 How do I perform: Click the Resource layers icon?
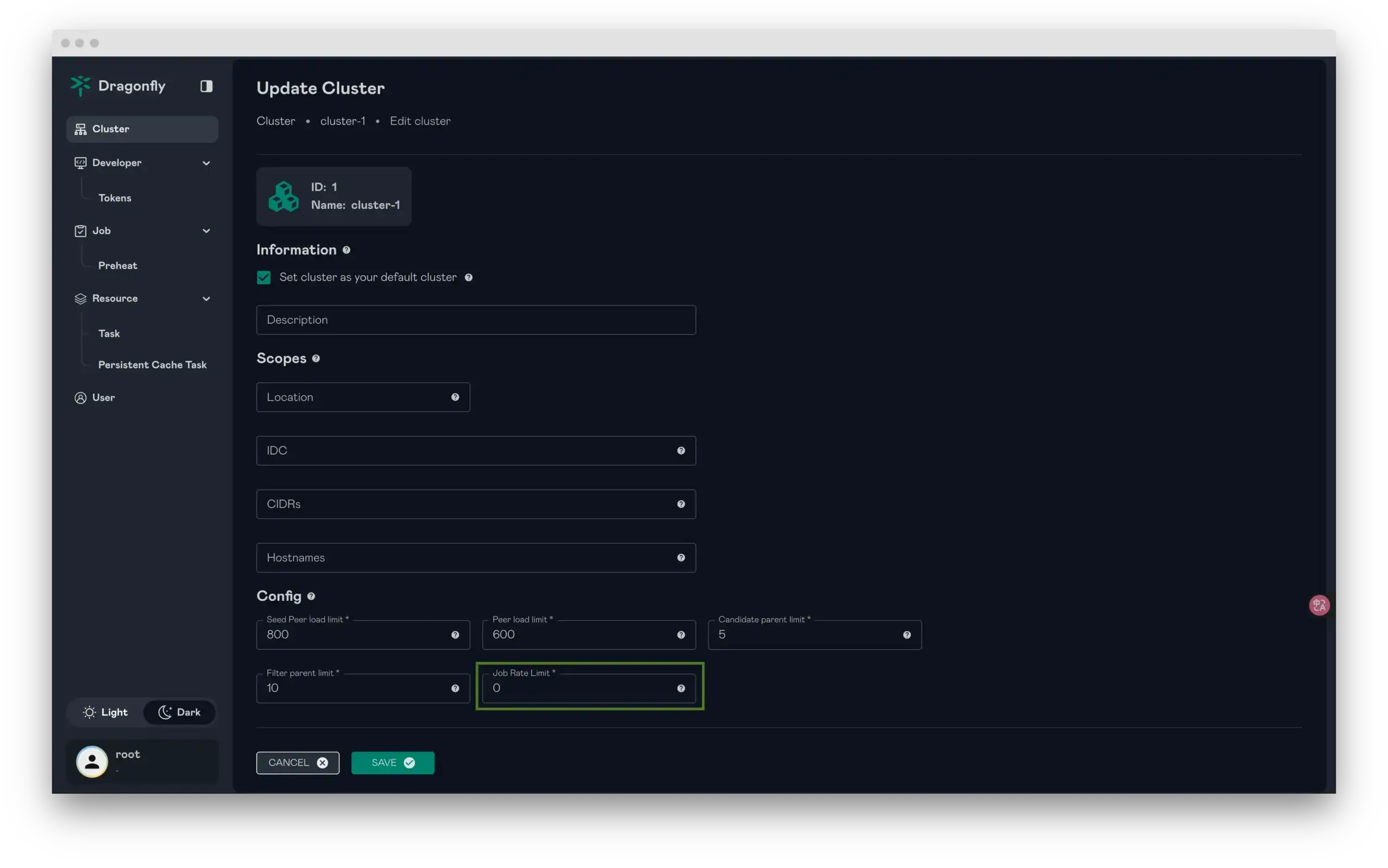coord(80,298)
